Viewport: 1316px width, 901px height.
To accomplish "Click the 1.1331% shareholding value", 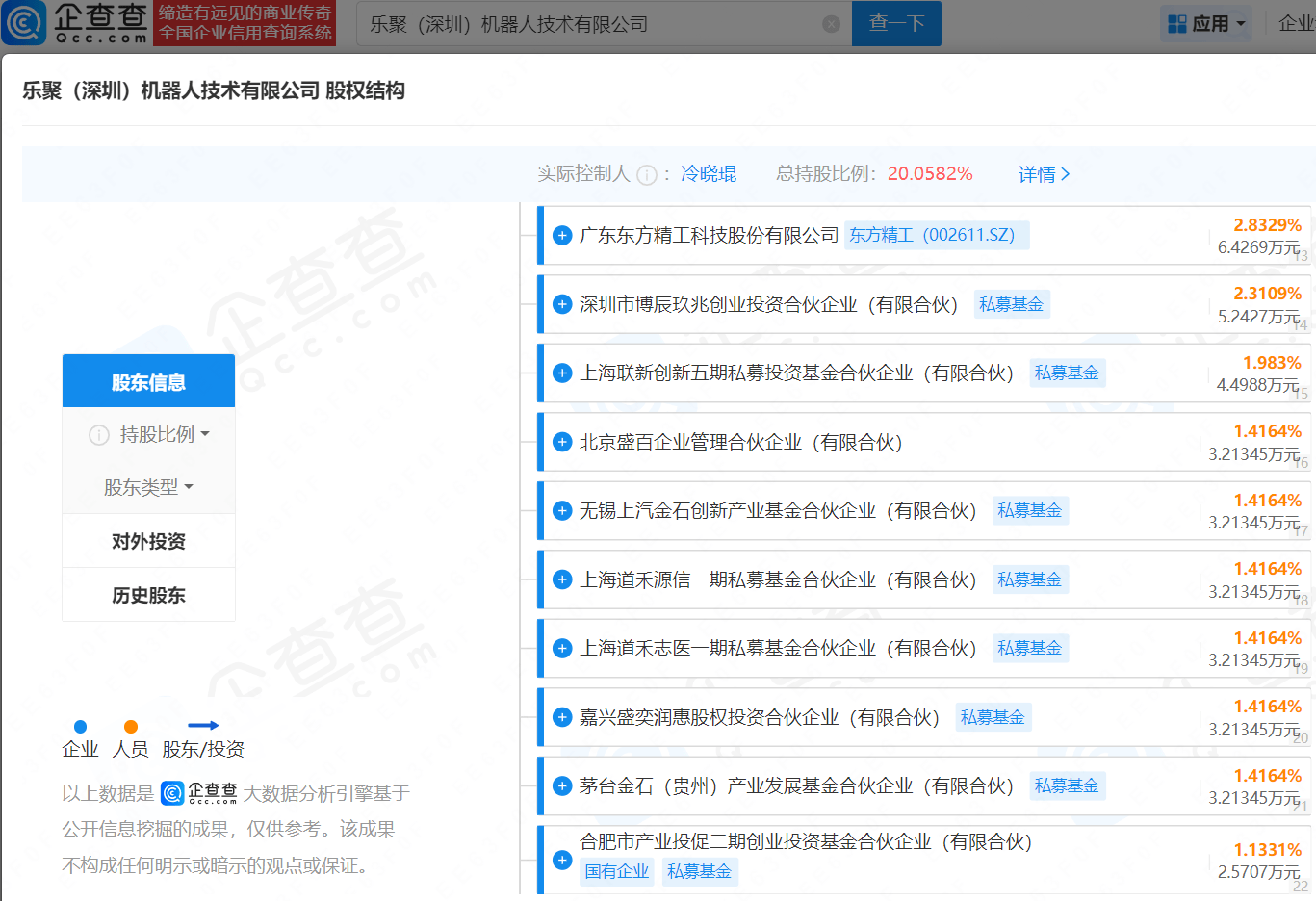I will [x=1267, y=850].
